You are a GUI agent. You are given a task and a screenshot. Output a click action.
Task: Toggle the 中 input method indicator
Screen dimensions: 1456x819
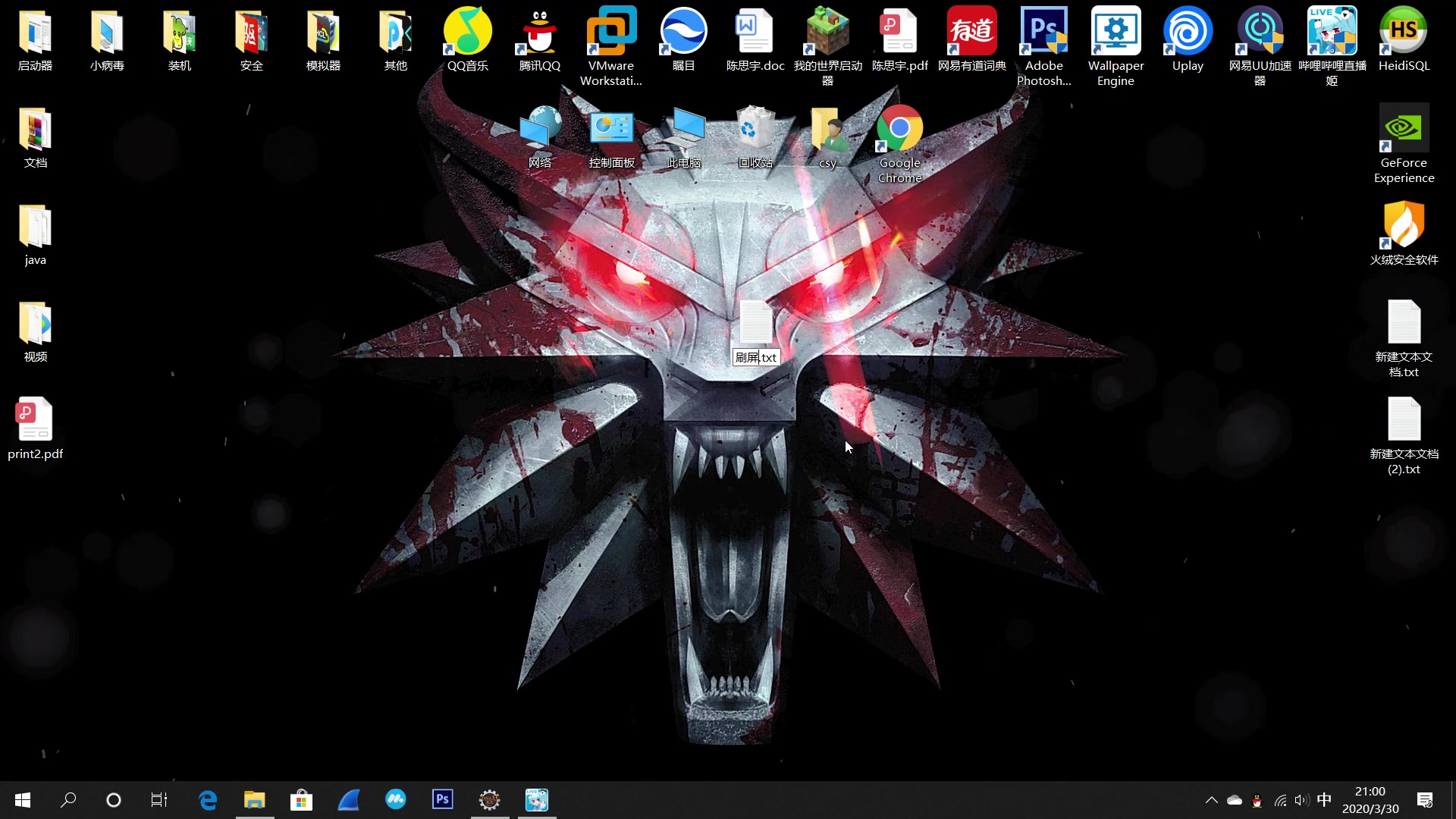point(1324,800)
